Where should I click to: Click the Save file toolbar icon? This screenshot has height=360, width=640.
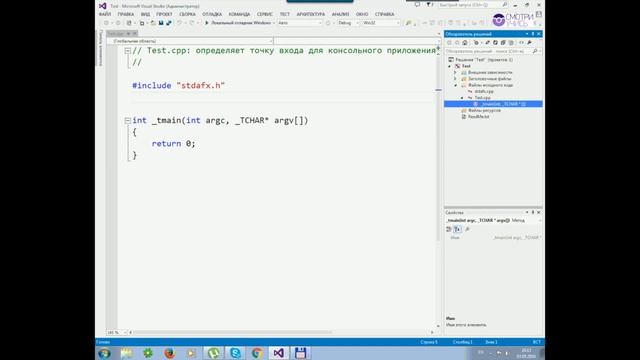pos(161,23)
